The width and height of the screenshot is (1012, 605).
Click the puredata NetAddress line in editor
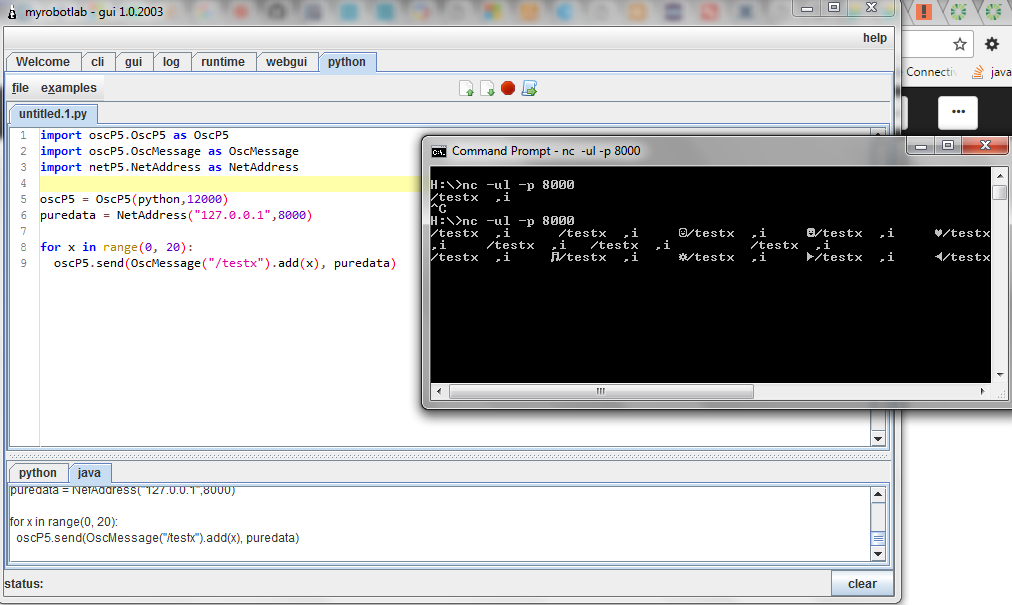pos(176,215)
